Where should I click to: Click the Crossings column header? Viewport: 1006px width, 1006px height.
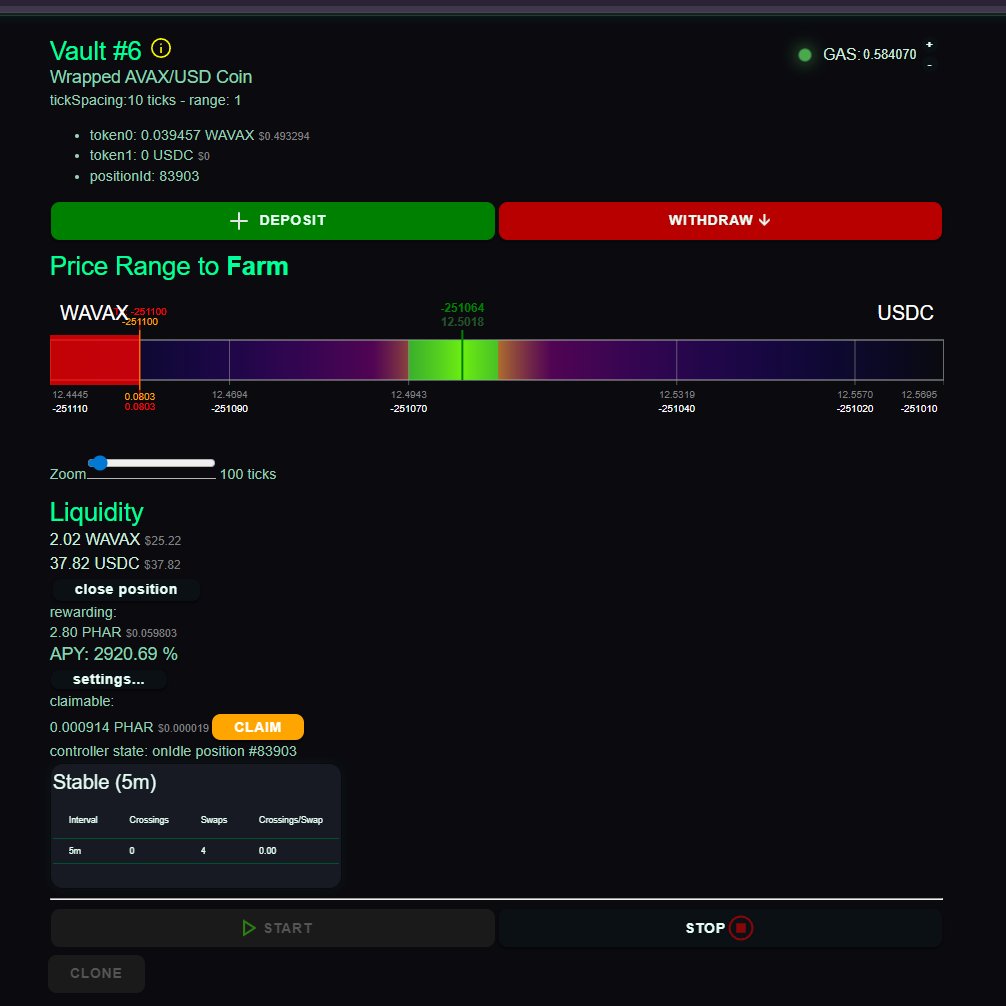tap(149, 820)
